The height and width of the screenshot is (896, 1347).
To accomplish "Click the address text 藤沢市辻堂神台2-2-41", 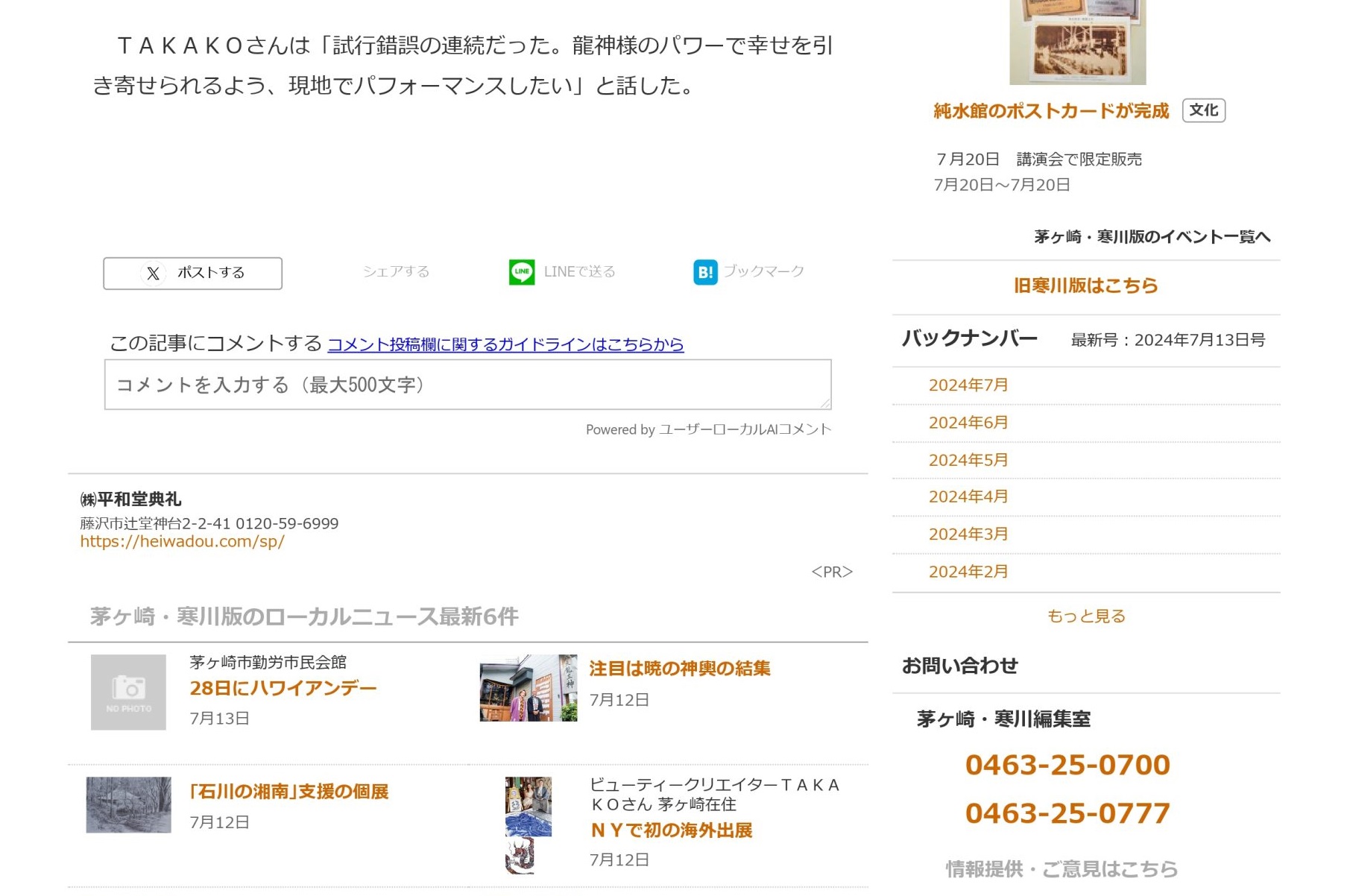I will 155,523.
